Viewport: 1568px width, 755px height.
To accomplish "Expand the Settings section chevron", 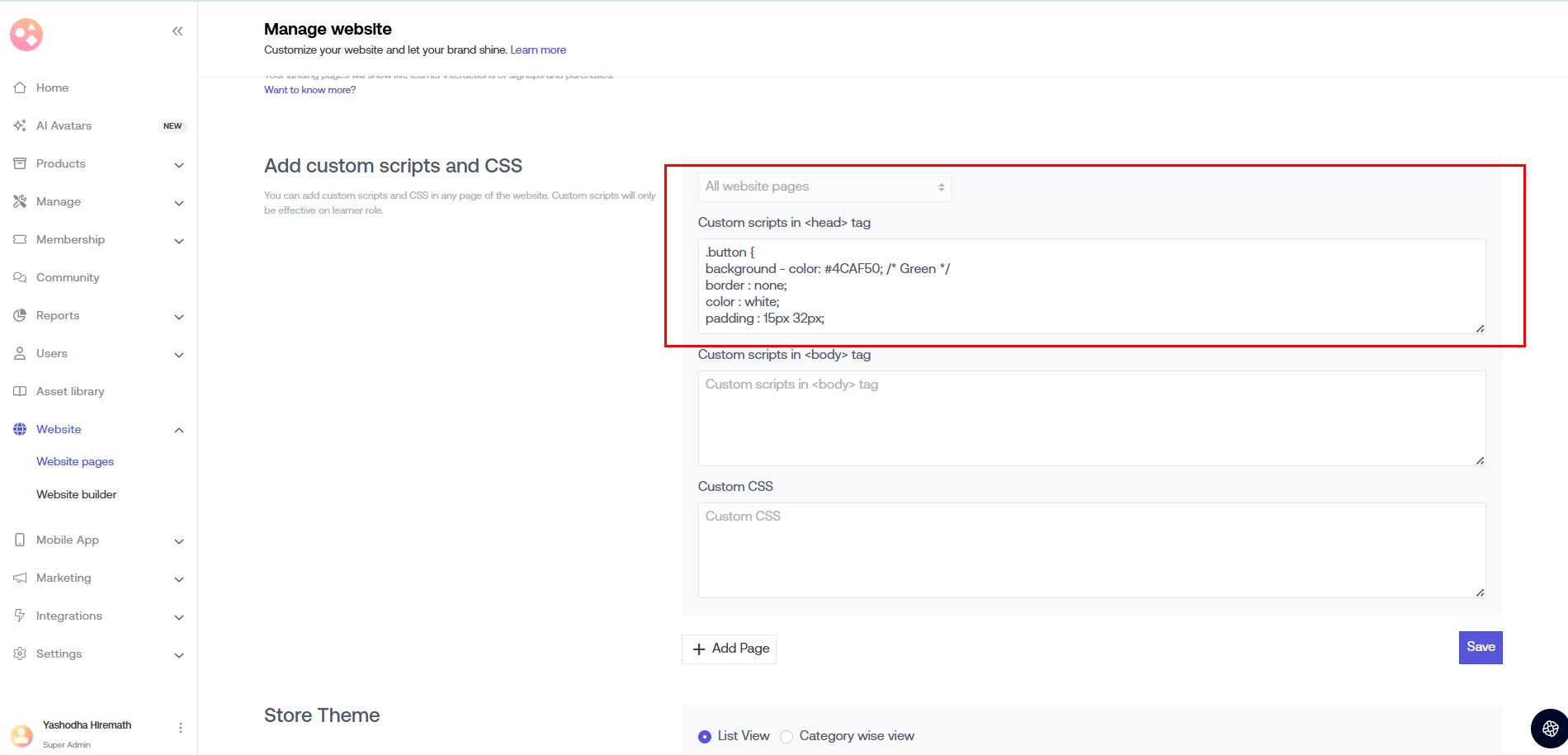I will pyautogui.click(x=179, y=655).
